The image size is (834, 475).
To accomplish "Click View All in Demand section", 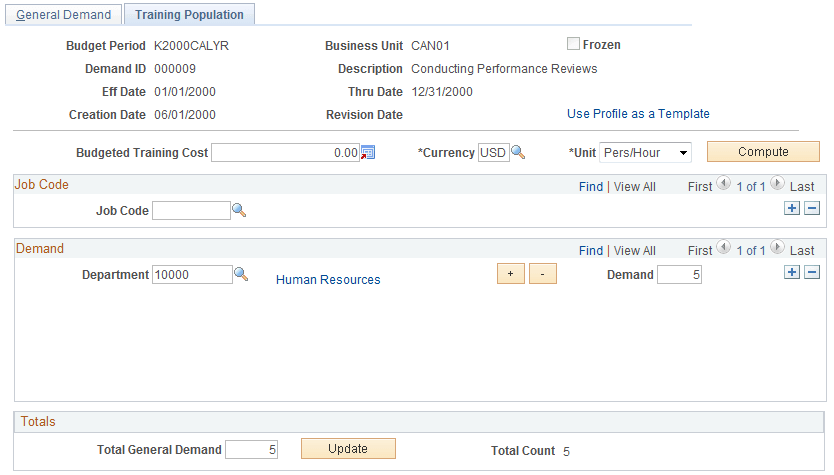I will 635,251.
